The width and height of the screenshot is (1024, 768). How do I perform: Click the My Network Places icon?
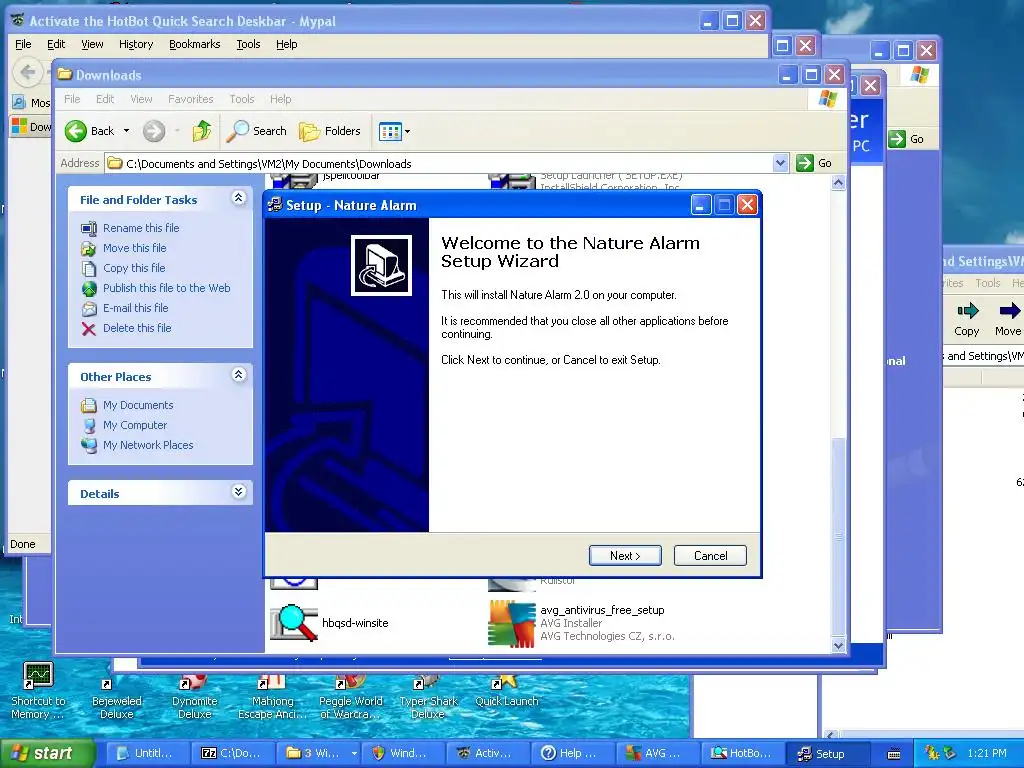89,445
